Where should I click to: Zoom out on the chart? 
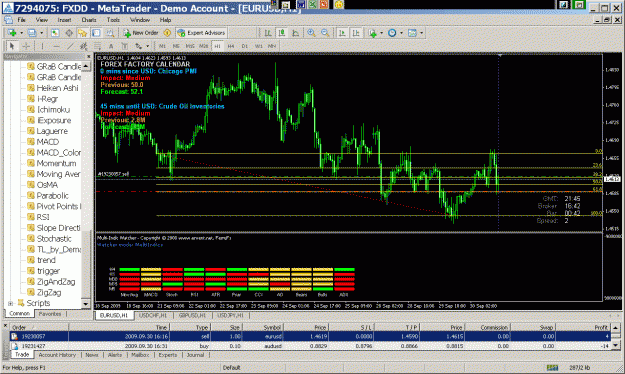point(325,33)
